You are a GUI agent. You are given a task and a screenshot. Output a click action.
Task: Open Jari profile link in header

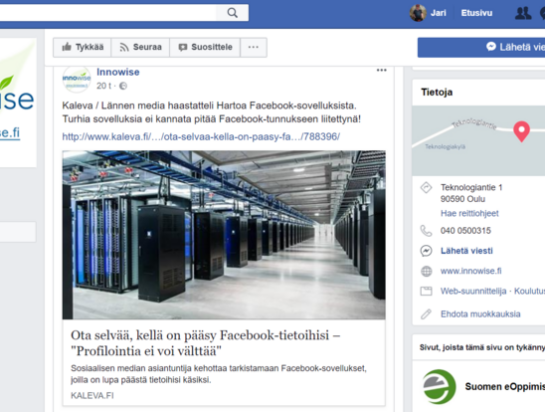tap(438, 13)
